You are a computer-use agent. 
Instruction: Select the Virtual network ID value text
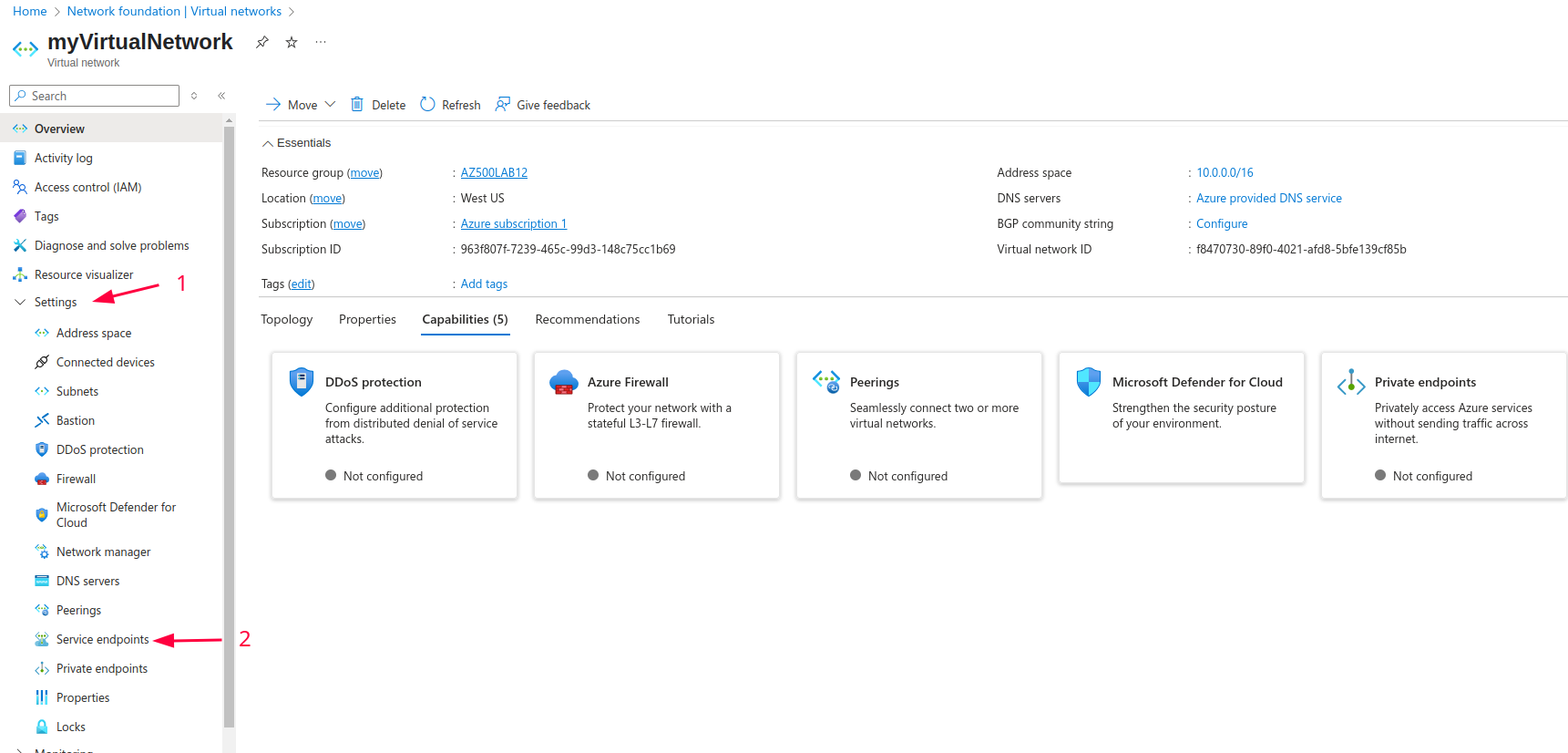point(1301,249)
